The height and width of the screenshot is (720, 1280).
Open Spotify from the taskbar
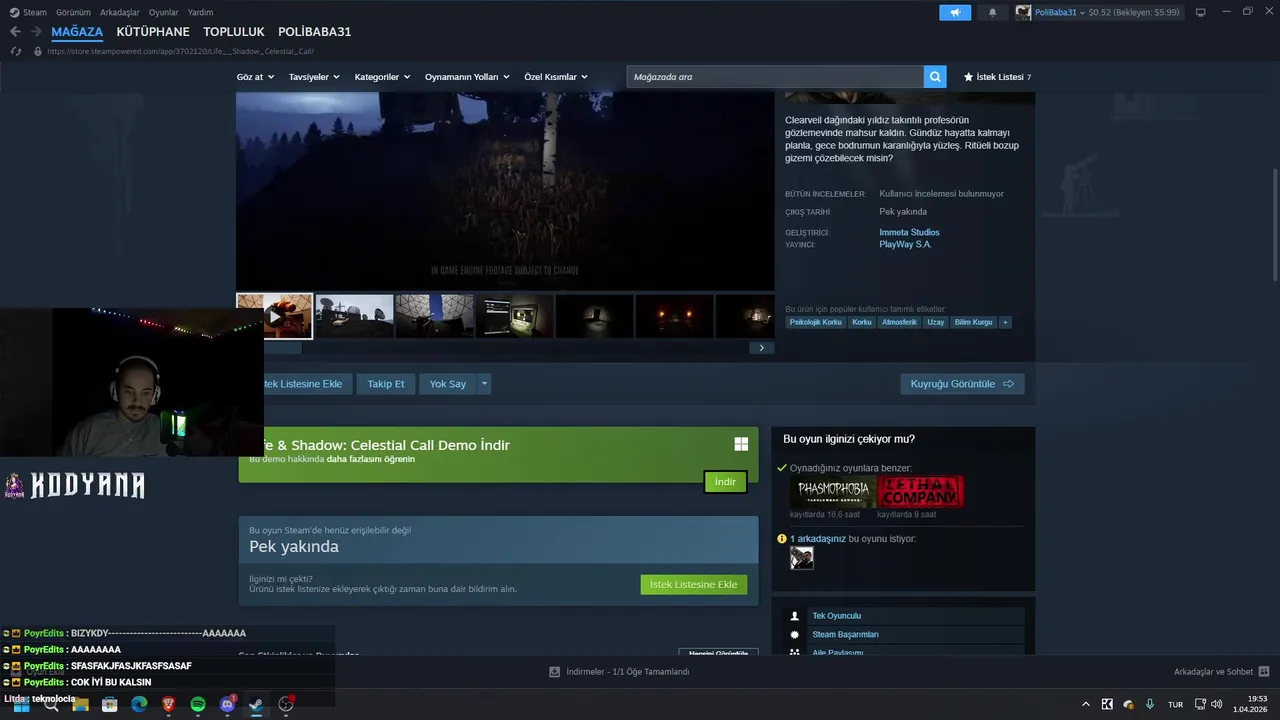[x=198, y=704]
